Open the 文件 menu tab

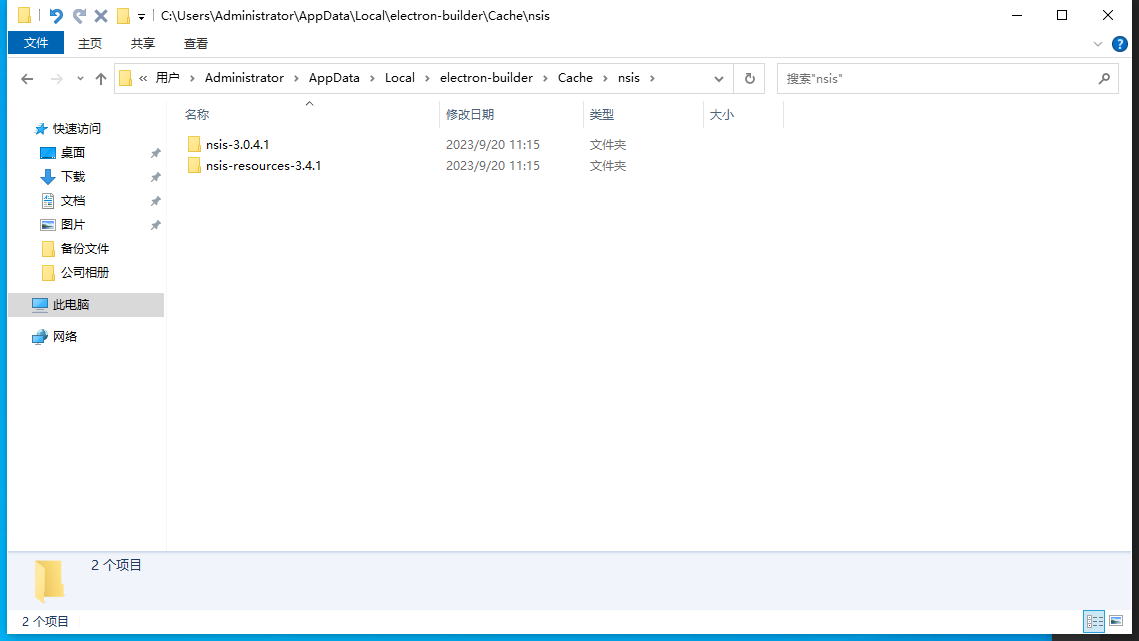click(x=36, y=43)
